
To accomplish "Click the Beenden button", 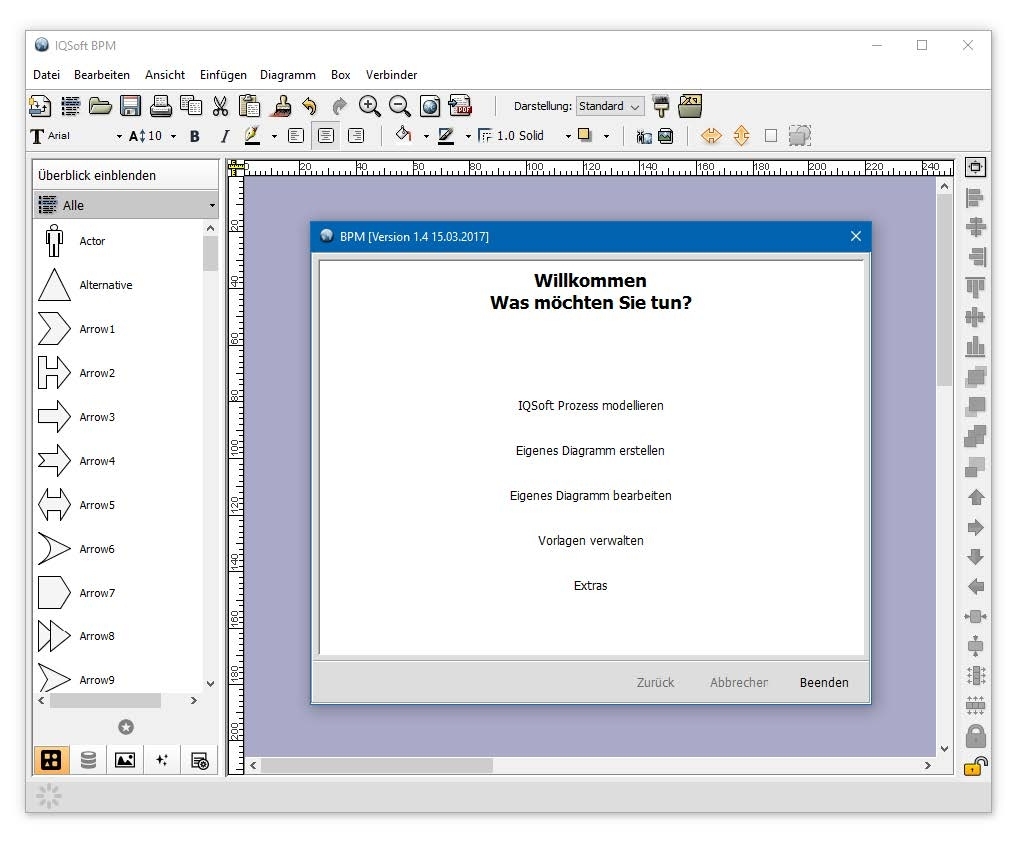I will (824, 682).
